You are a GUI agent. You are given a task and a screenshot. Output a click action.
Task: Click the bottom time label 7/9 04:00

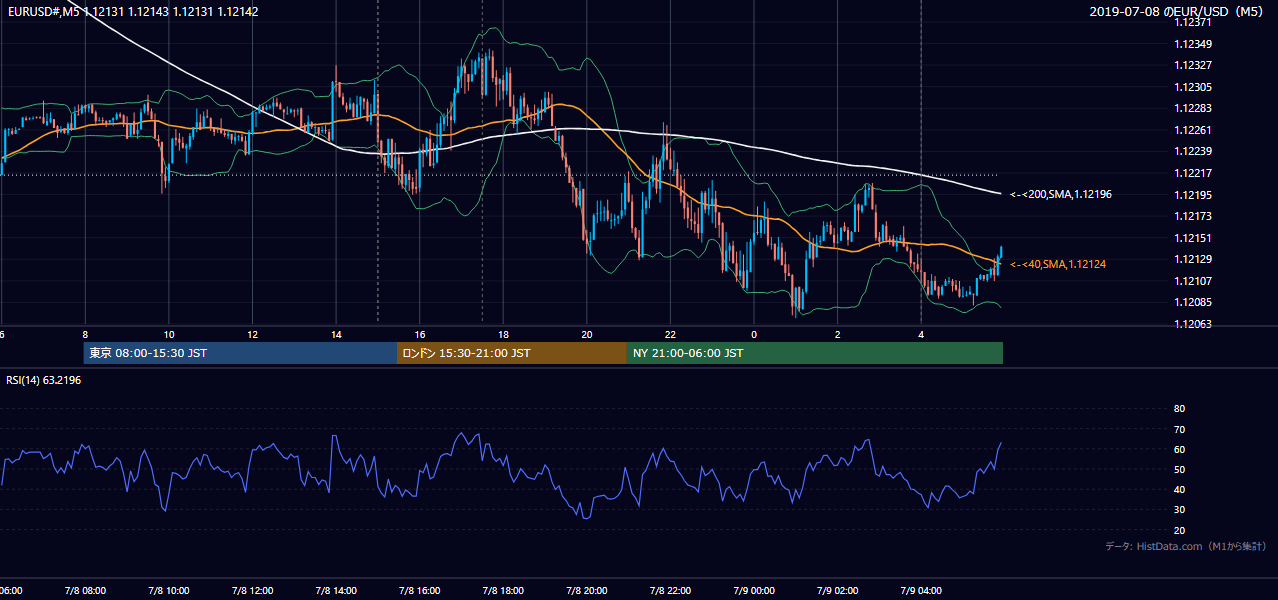[x=921, y=591]
